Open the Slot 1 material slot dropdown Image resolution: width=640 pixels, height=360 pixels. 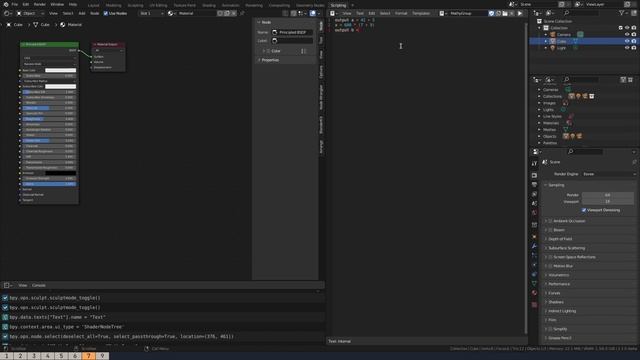(x=151, y=13)
